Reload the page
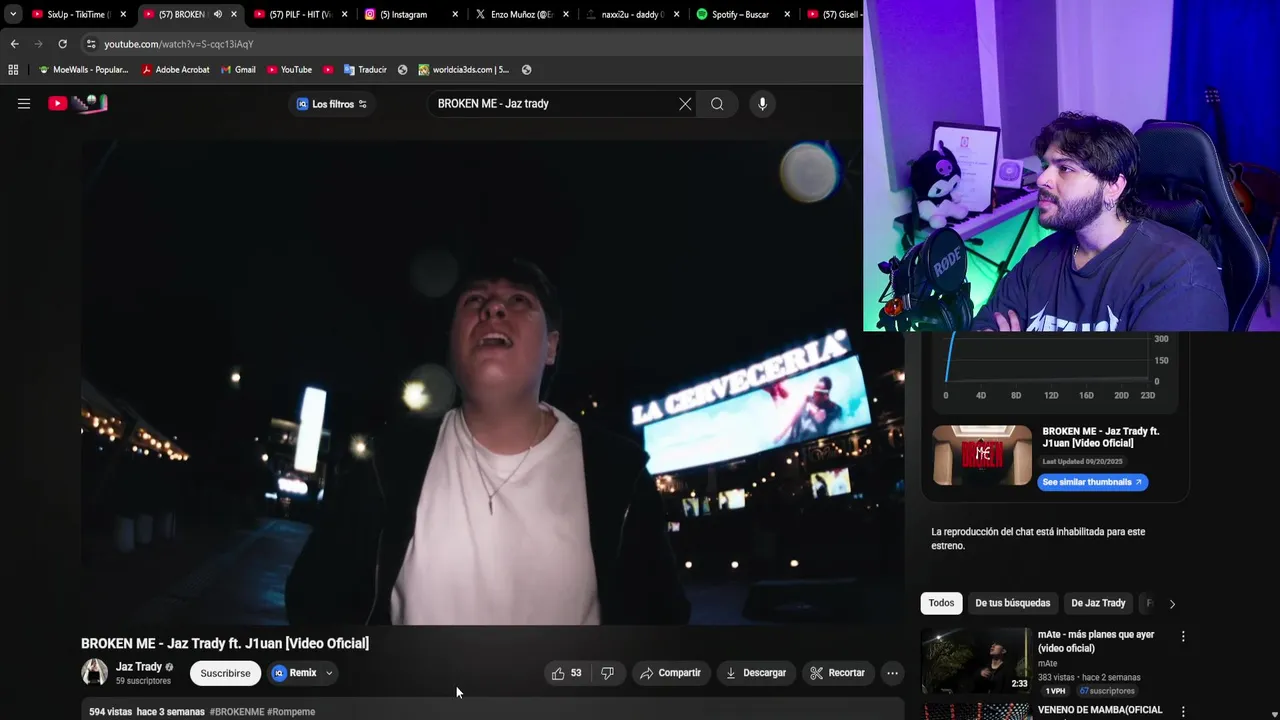Screen dimensions: 1280x720 [x=62, y=44]
